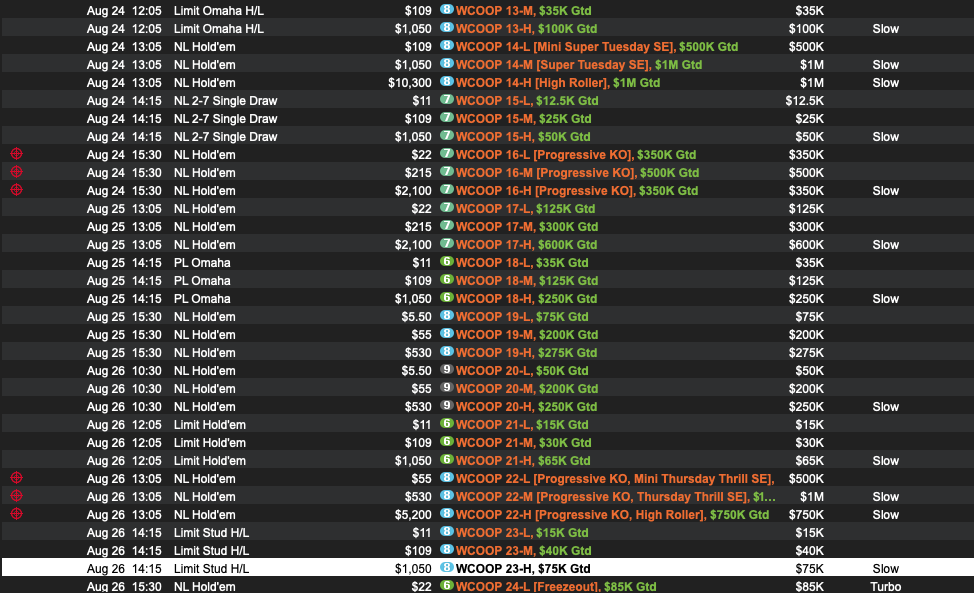Click the 8-max badge beside WCOOP 19-L
The image size is (974, 593).
tap(447, 315)
